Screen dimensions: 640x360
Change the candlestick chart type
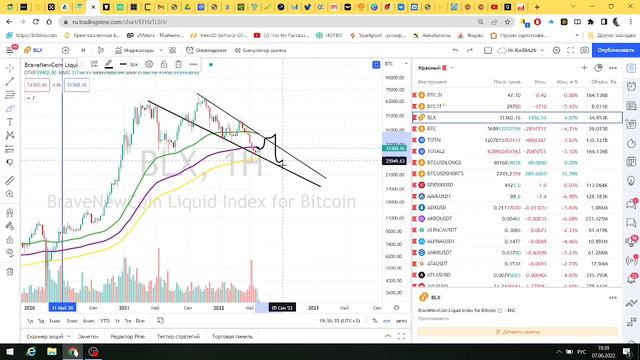point(101,50)
